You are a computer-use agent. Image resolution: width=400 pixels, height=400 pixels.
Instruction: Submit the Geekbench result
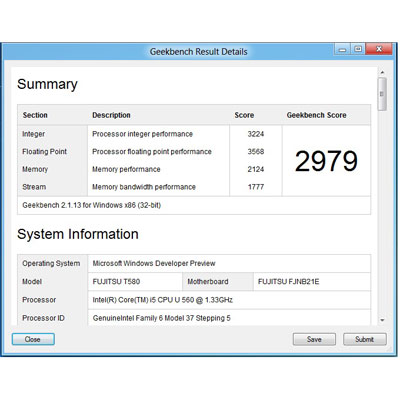click(x=365, y=339)
